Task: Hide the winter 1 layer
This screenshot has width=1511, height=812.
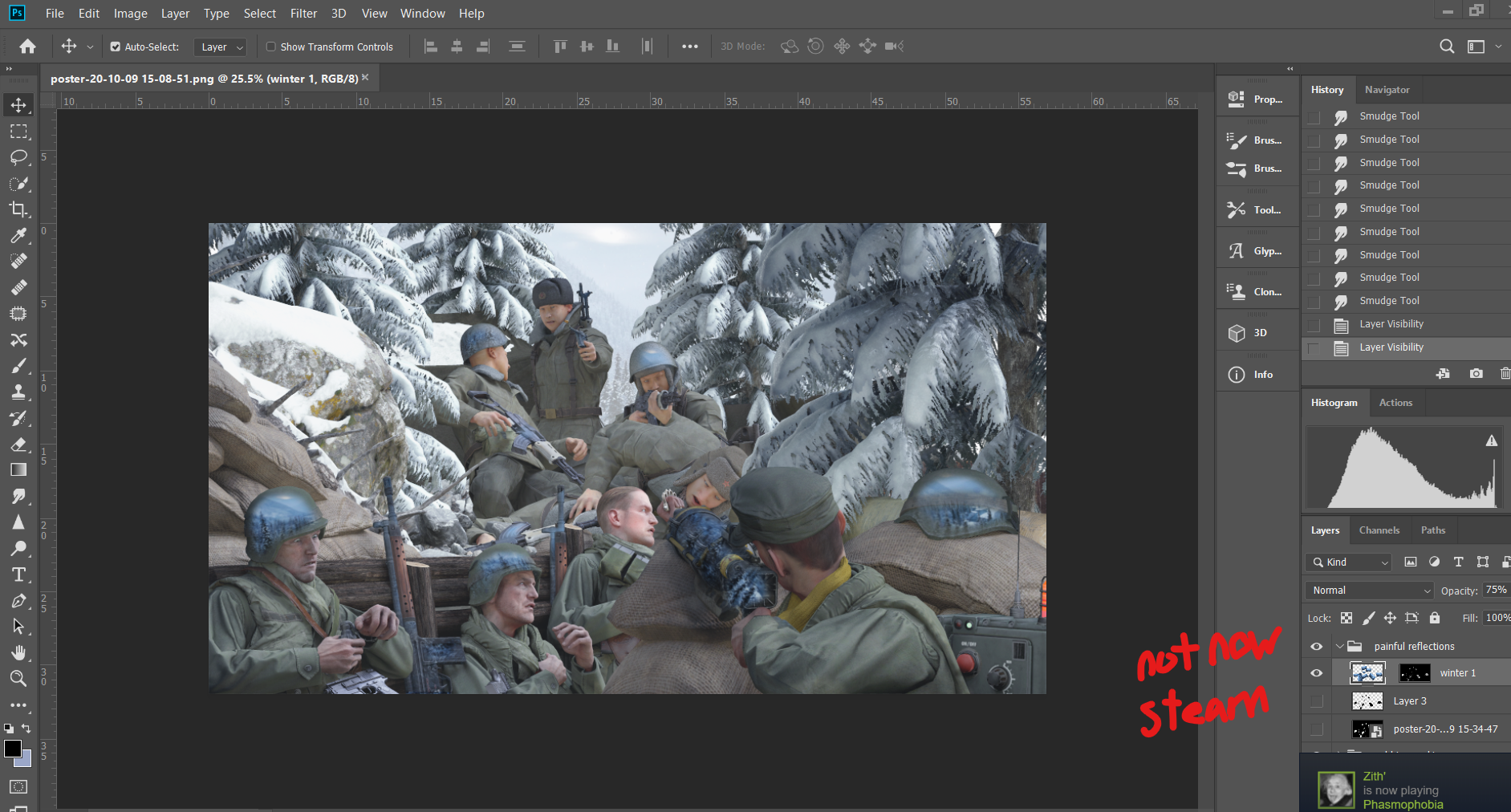Action: point(1317,673)
